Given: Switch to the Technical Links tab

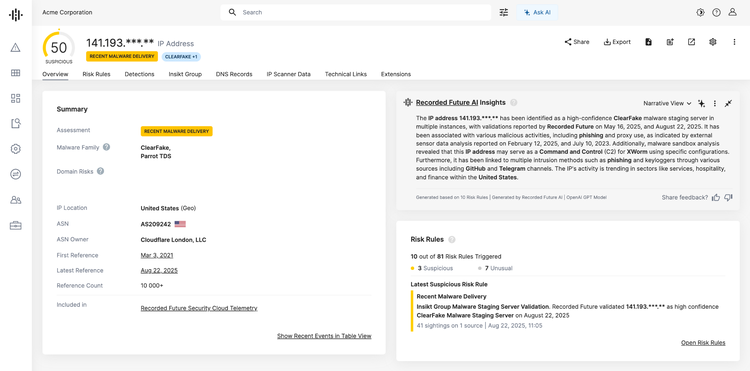Looking at the screenshot, I should [346, 74].
